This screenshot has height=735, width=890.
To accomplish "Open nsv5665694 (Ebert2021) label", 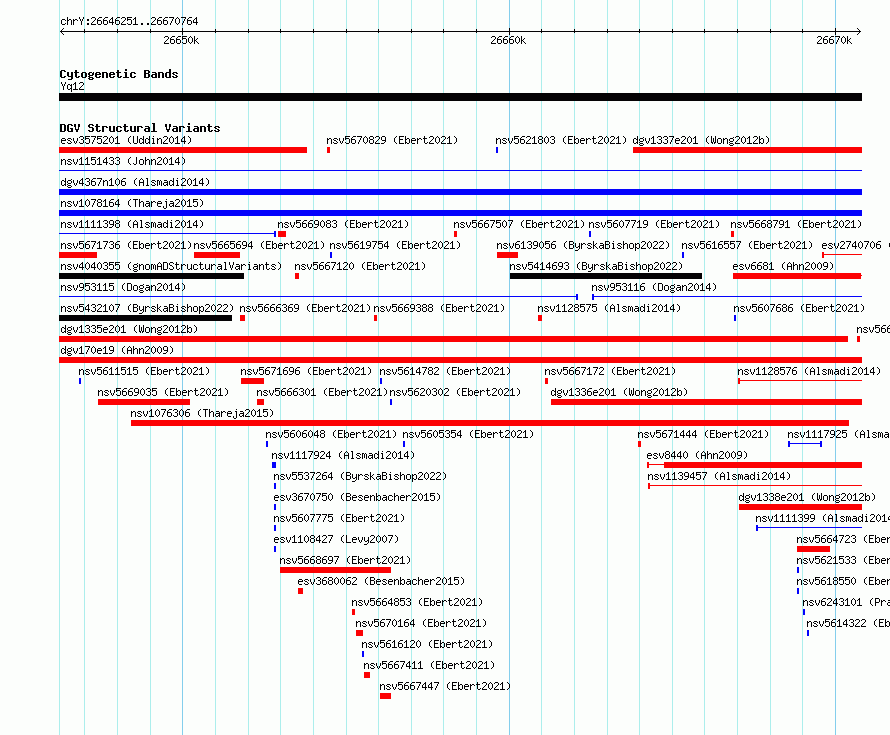I will pos(259,245).
